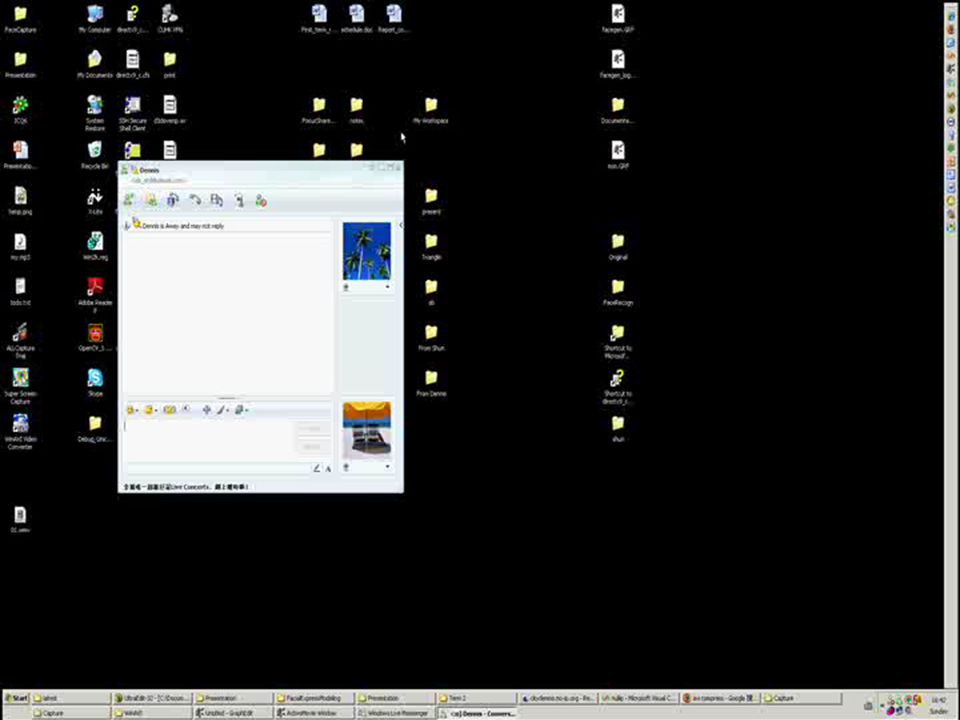Click the Send button in the conversation
This screenshot has height=720, width=960.
[312, 429]
